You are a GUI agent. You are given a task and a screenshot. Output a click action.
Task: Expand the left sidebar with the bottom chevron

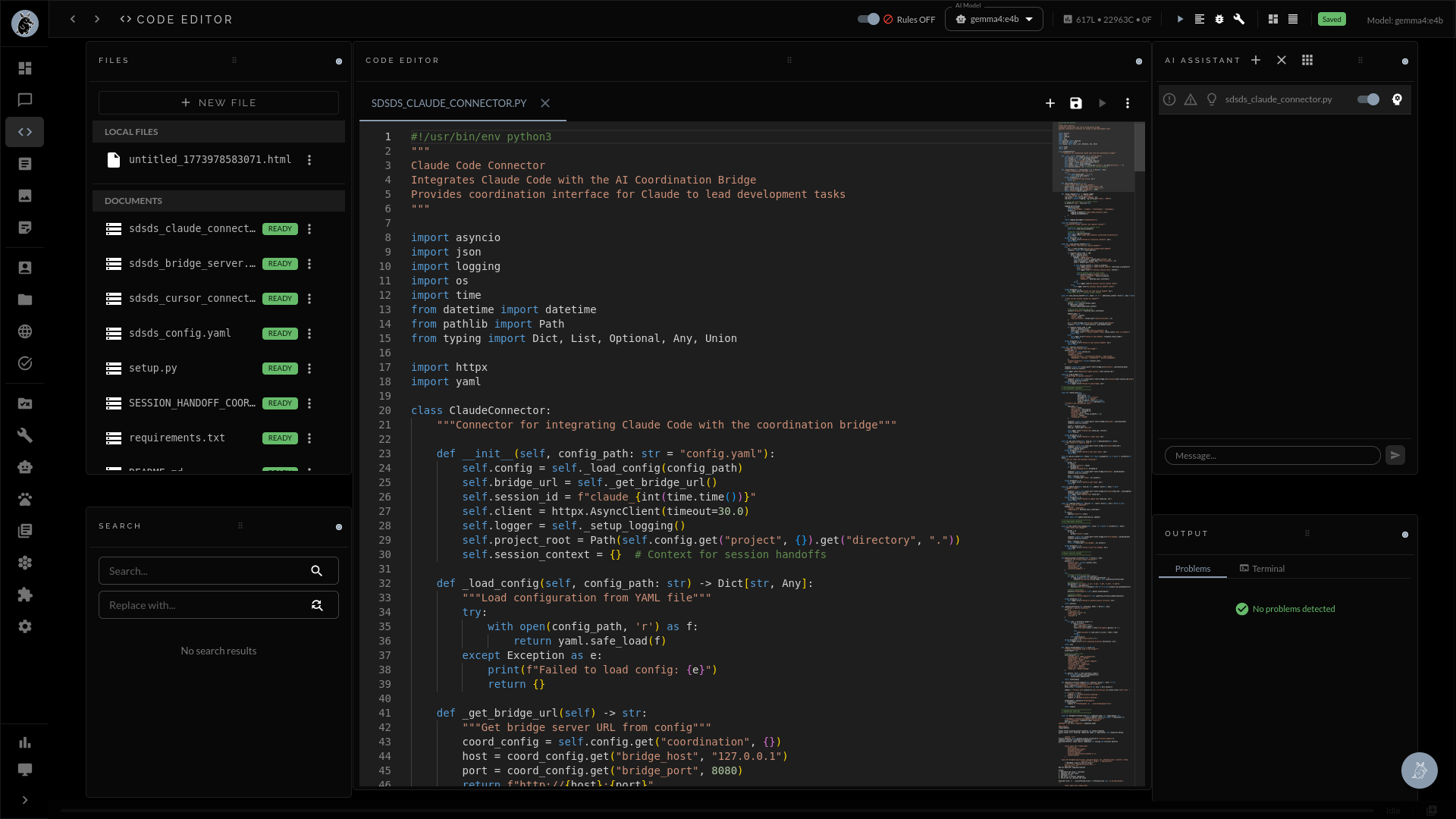point(25,800)
